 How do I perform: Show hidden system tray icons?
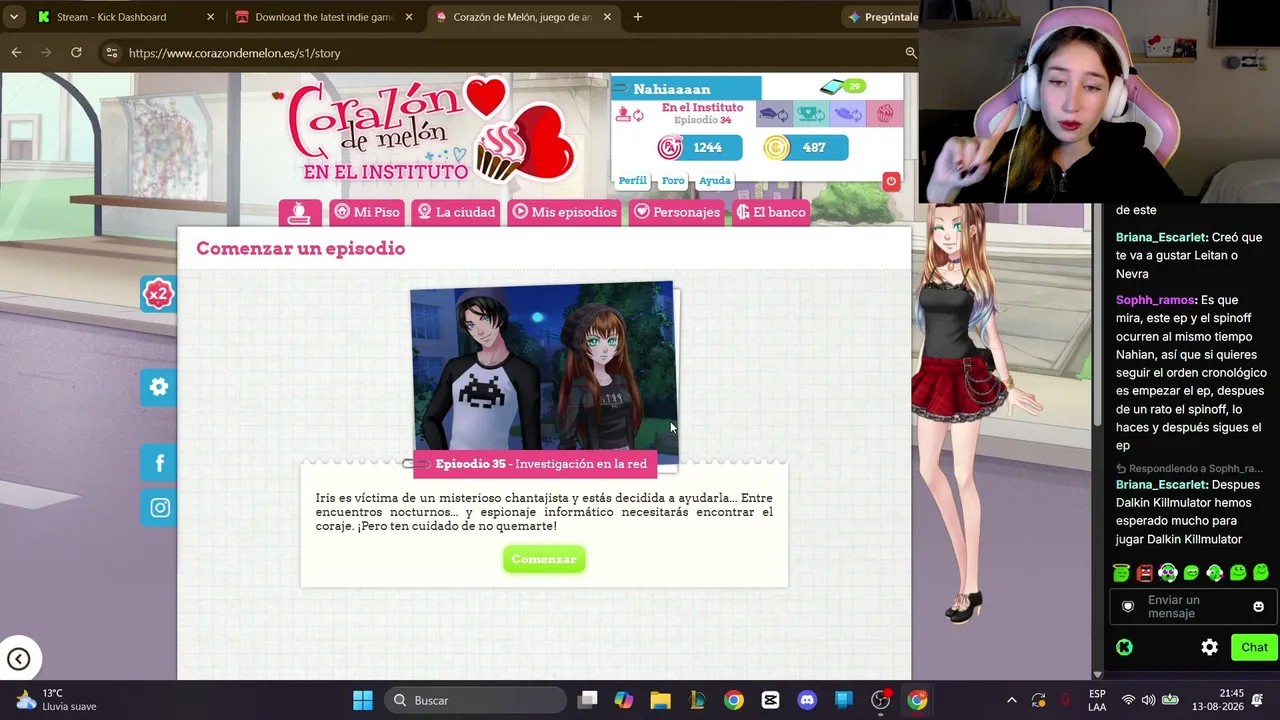pos(1011,700)
